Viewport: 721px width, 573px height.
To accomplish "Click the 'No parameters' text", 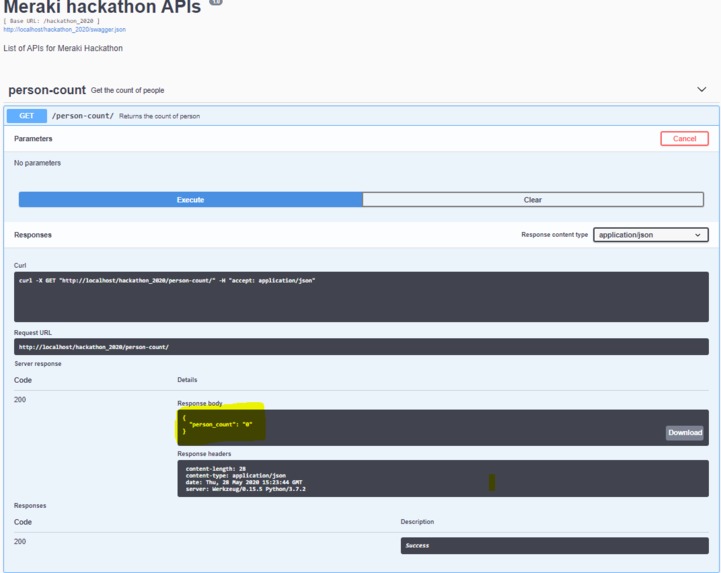I will 37,163.
